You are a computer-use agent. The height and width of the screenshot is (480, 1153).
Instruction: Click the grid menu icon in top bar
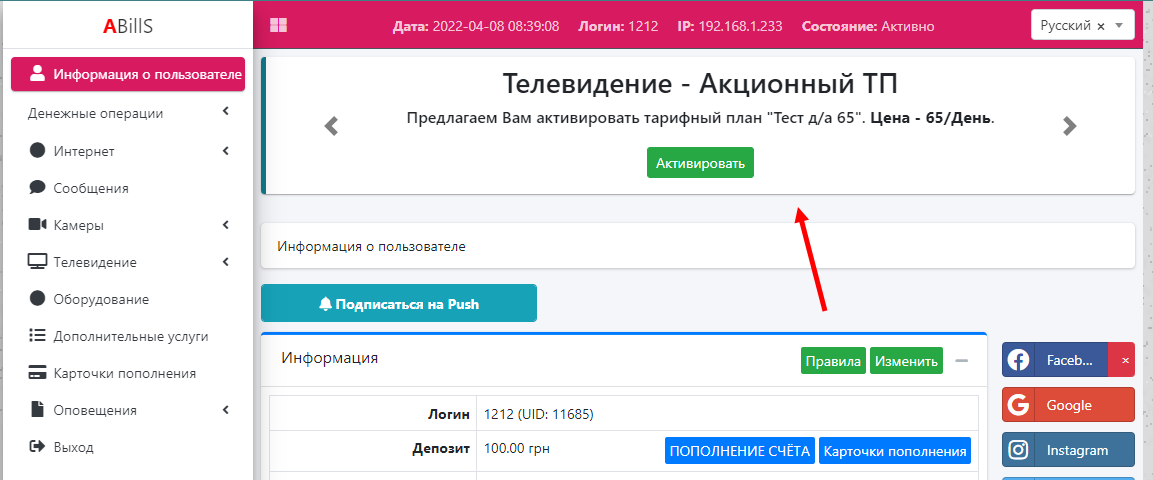278,26
